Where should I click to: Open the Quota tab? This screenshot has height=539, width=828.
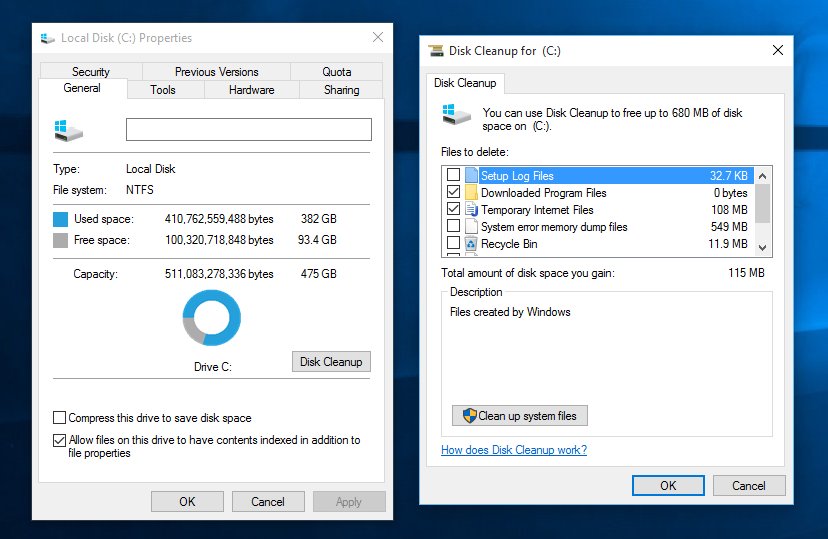point(336,71)
